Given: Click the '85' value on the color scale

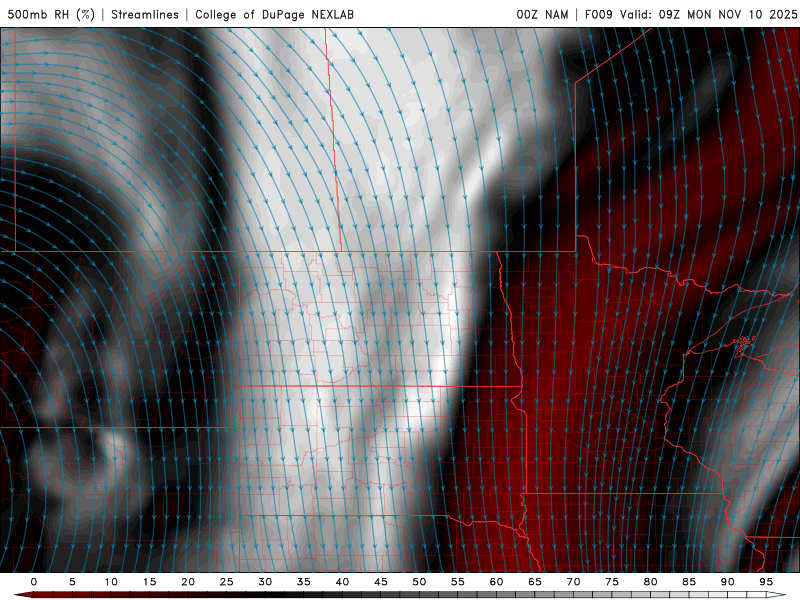Looking at the screenshot, I should [689, 582].
